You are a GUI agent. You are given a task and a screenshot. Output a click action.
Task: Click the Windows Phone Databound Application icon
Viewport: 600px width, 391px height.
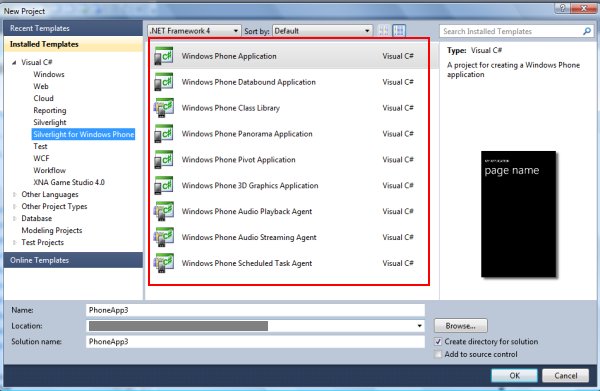(x=164, y=82)
